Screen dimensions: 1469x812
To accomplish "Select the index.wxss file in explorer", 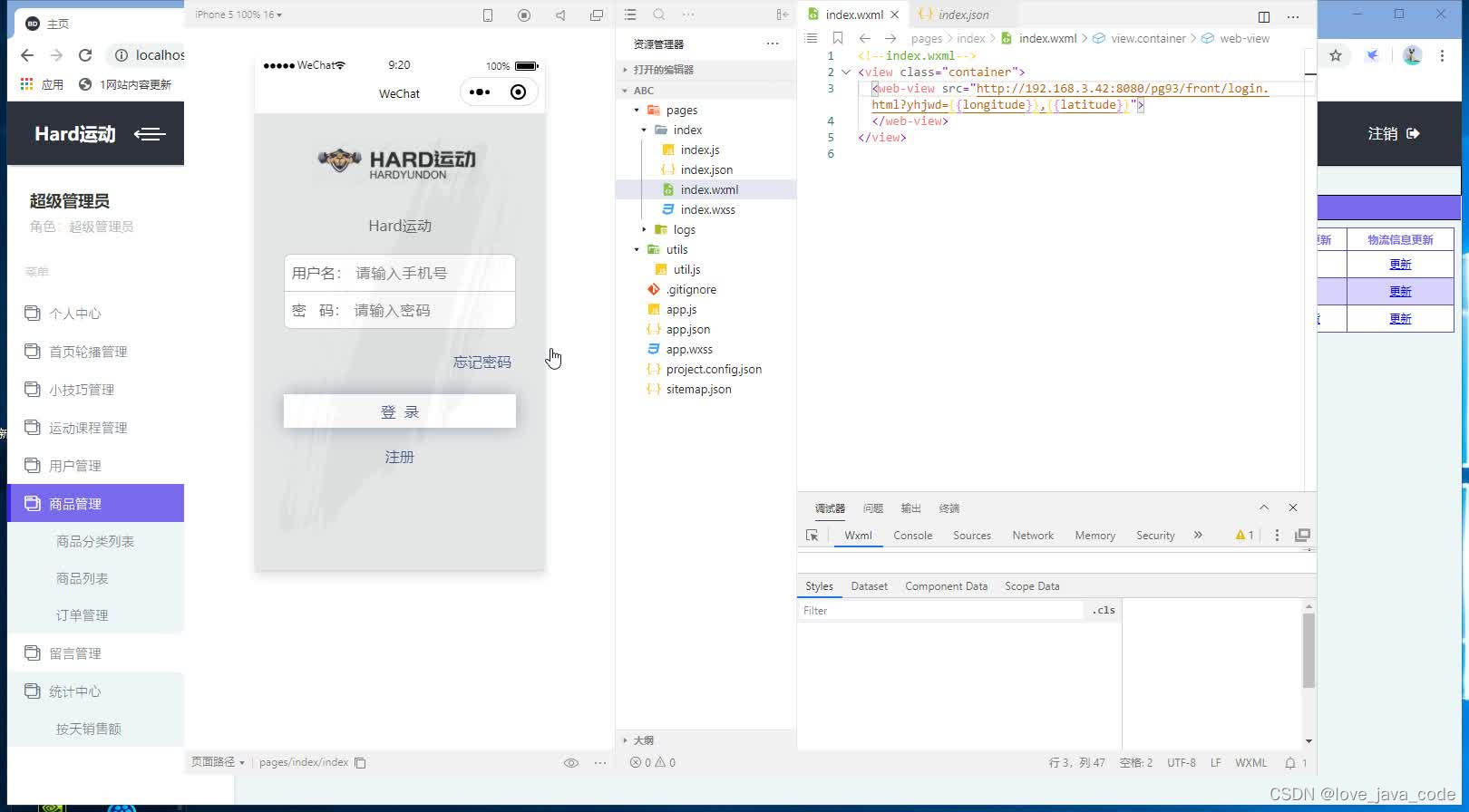I will click(708, 210).
